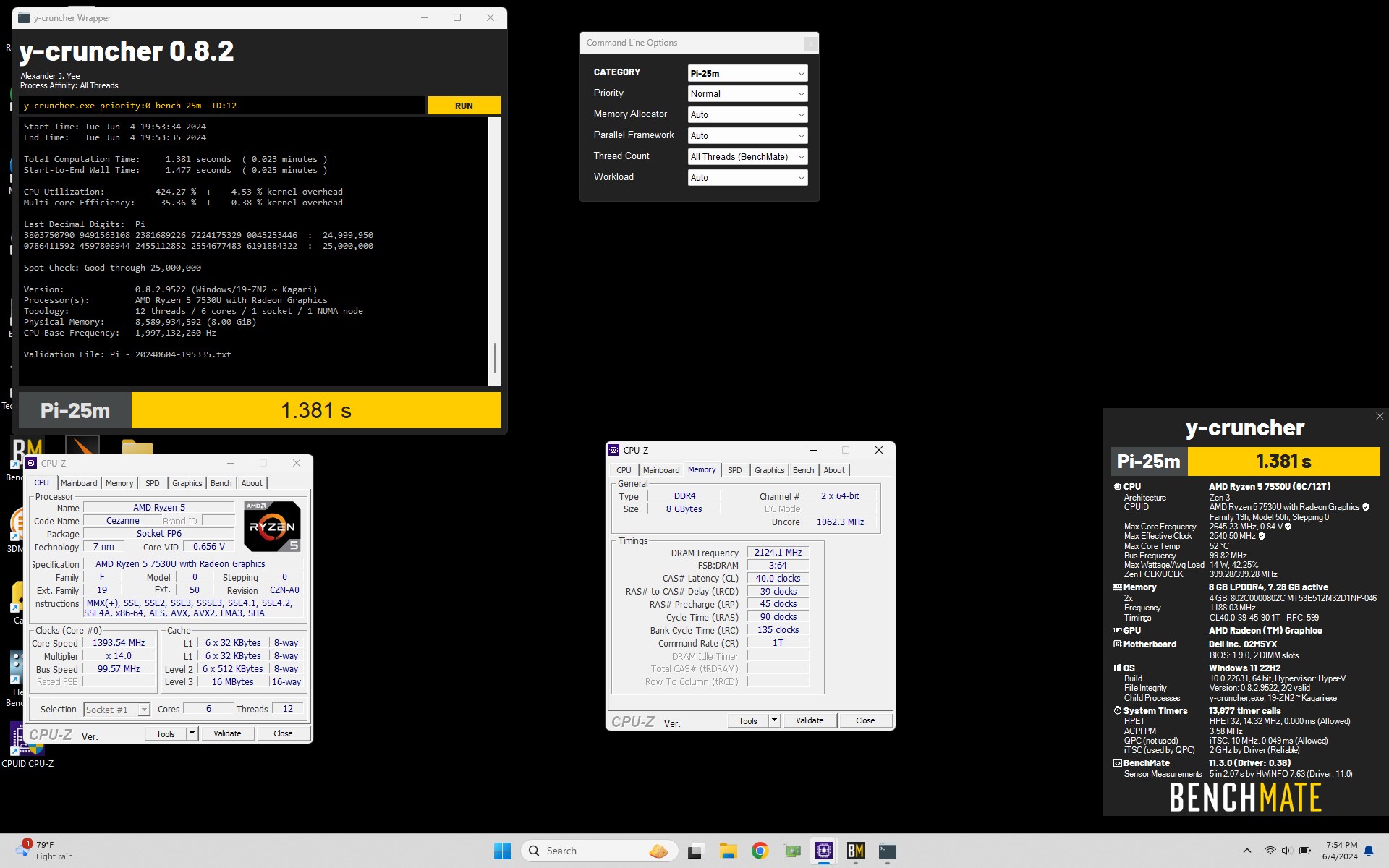Click the CPU-Z icon in right window title
This screenshot has height=868, width=1389.
[x=613, y=450]
